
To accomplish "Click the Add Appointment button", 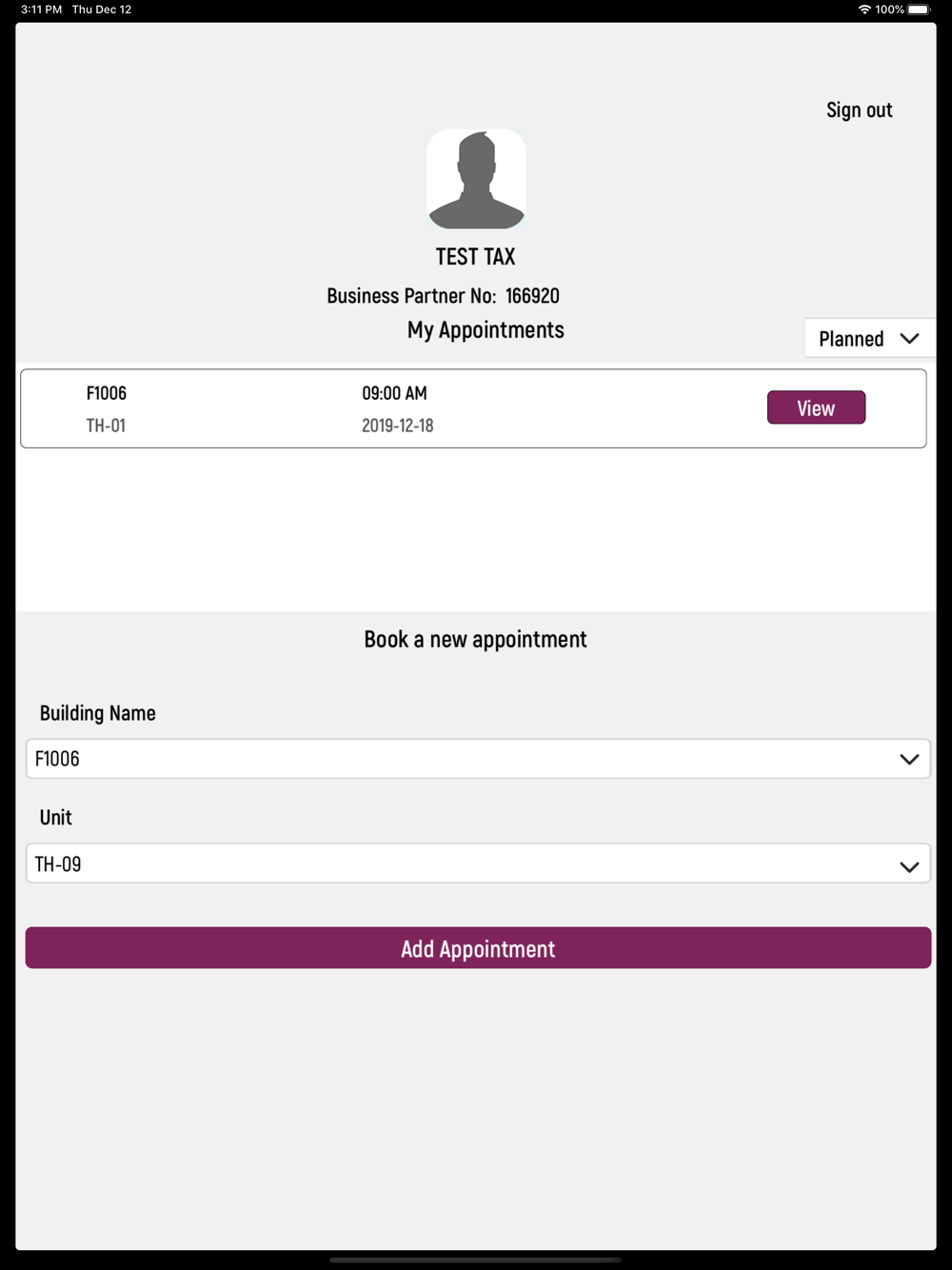I will pyautogui.click(x=478, y=948).
